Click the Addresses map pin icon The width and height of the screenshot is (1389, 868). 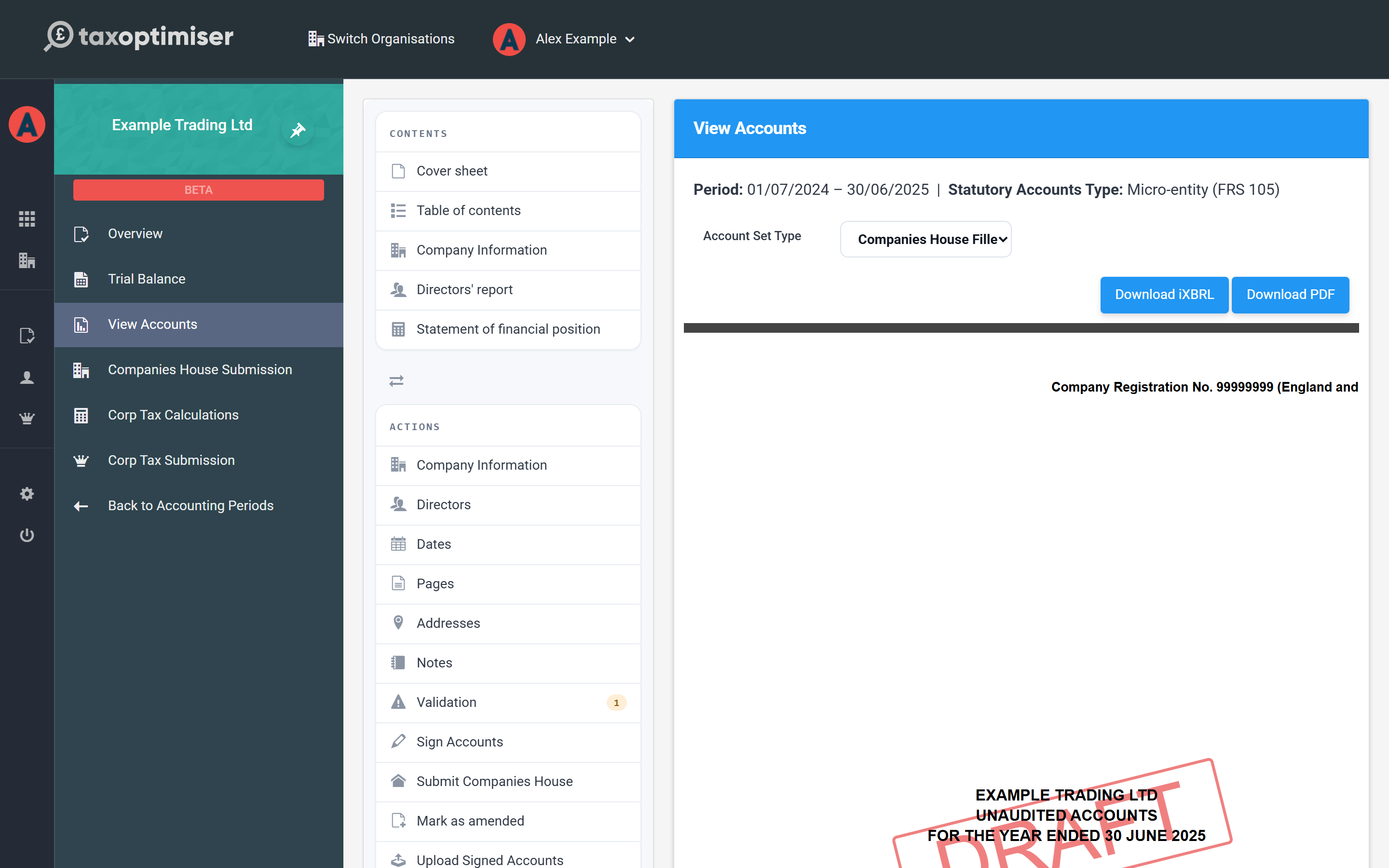click(x=398, y=623)
